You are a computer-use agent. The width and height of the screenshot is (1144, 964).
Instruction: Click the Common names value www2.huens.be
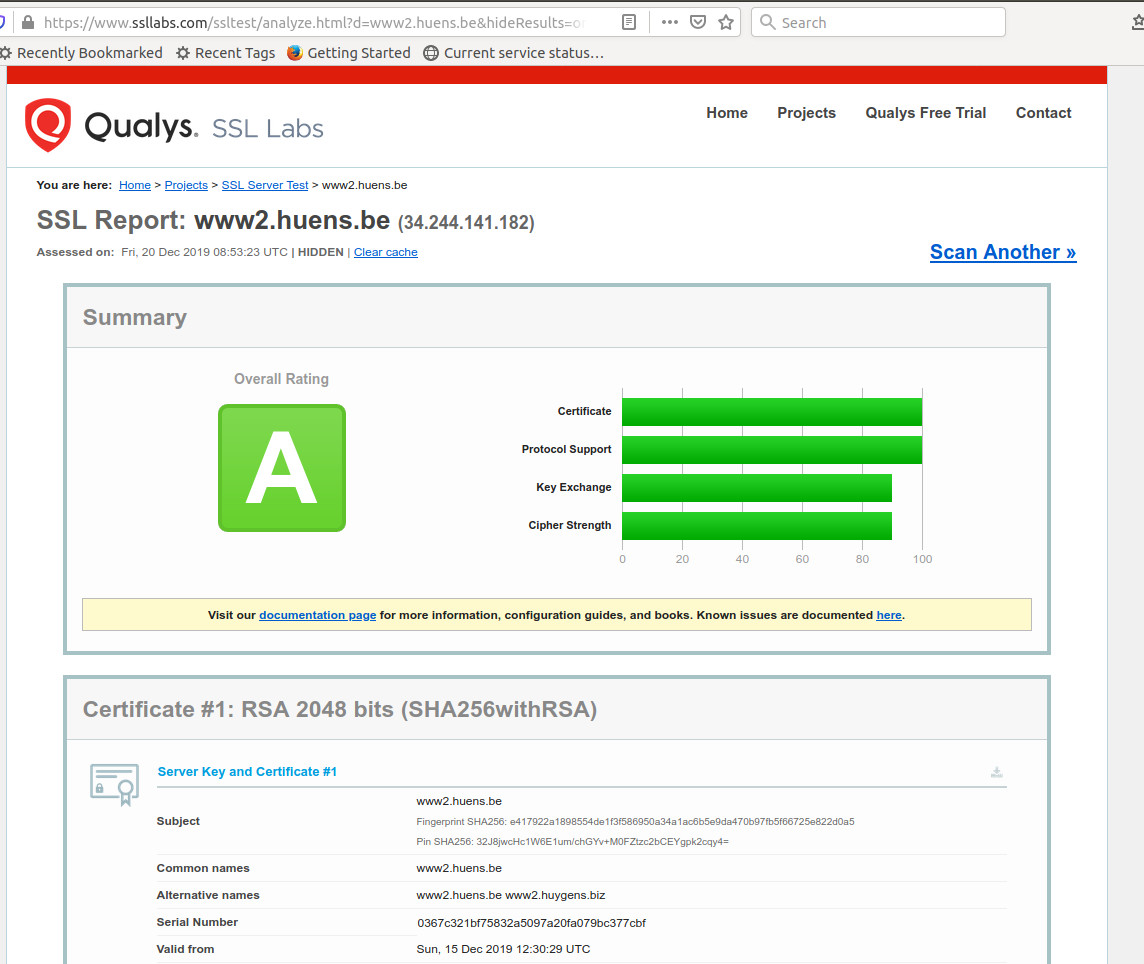tap(459, 868)
